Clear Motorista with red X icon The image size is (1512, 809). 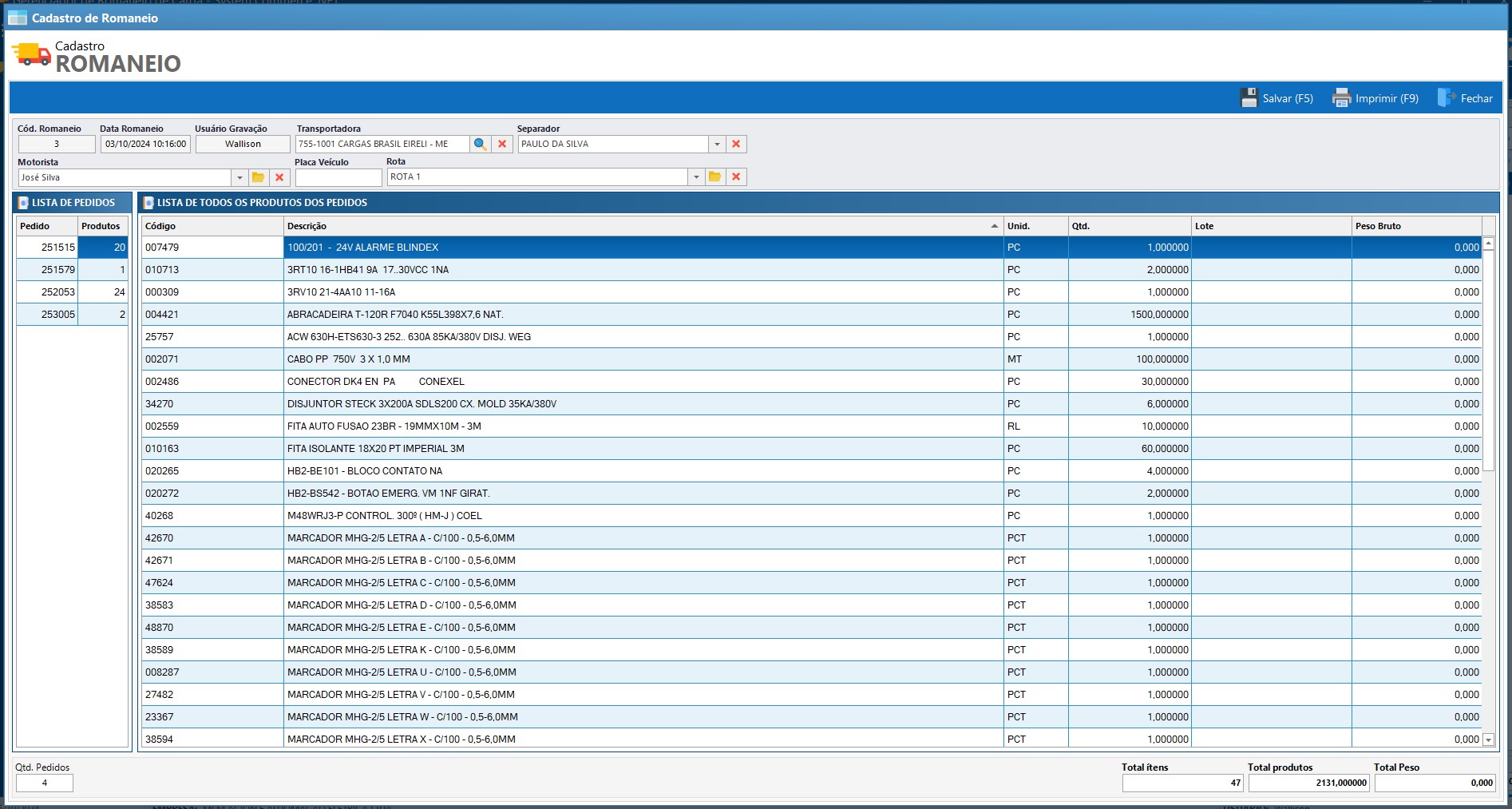[x=279, y=177]
